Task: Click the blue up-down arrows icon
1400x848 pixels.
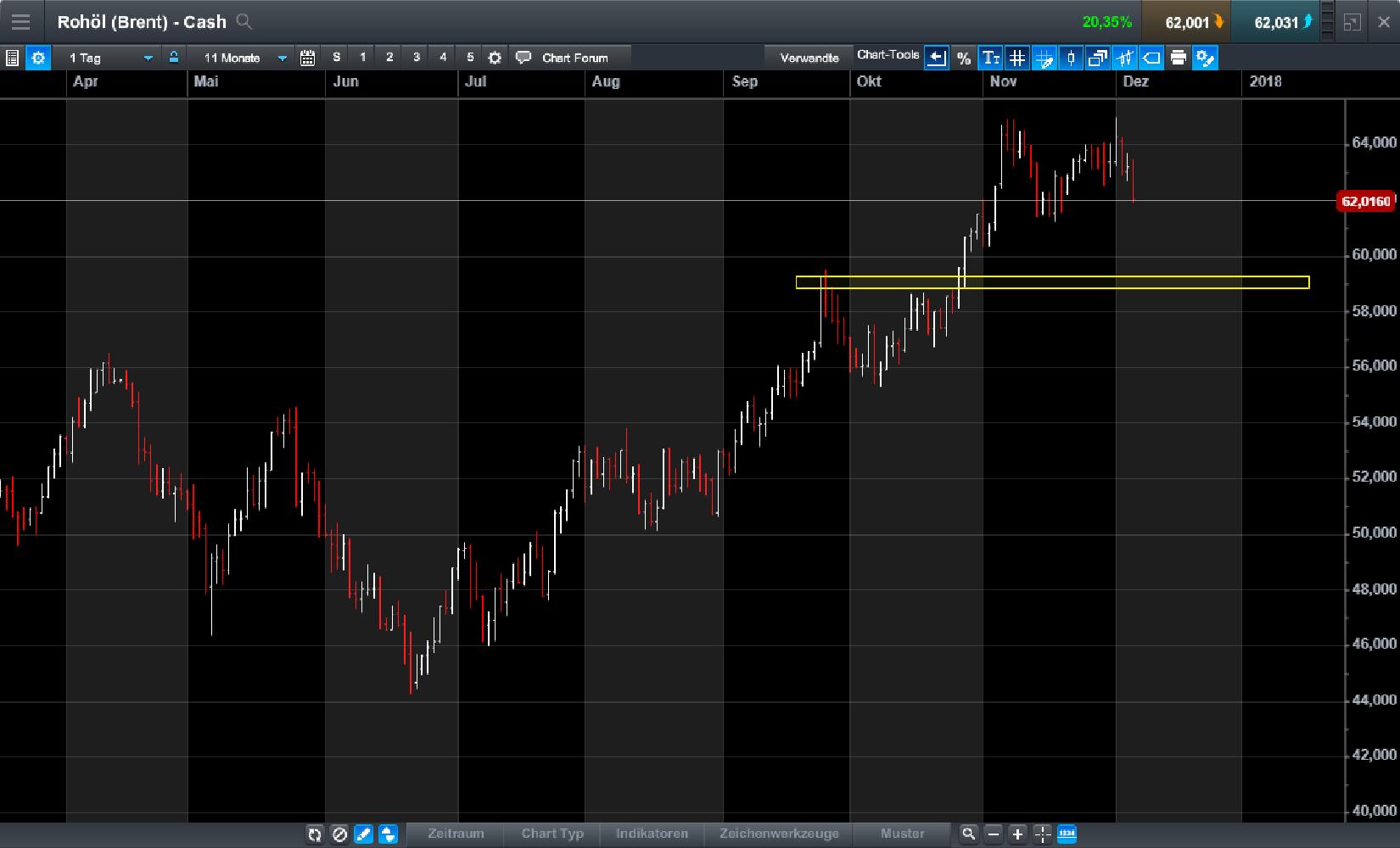Action: click(388, 834)
